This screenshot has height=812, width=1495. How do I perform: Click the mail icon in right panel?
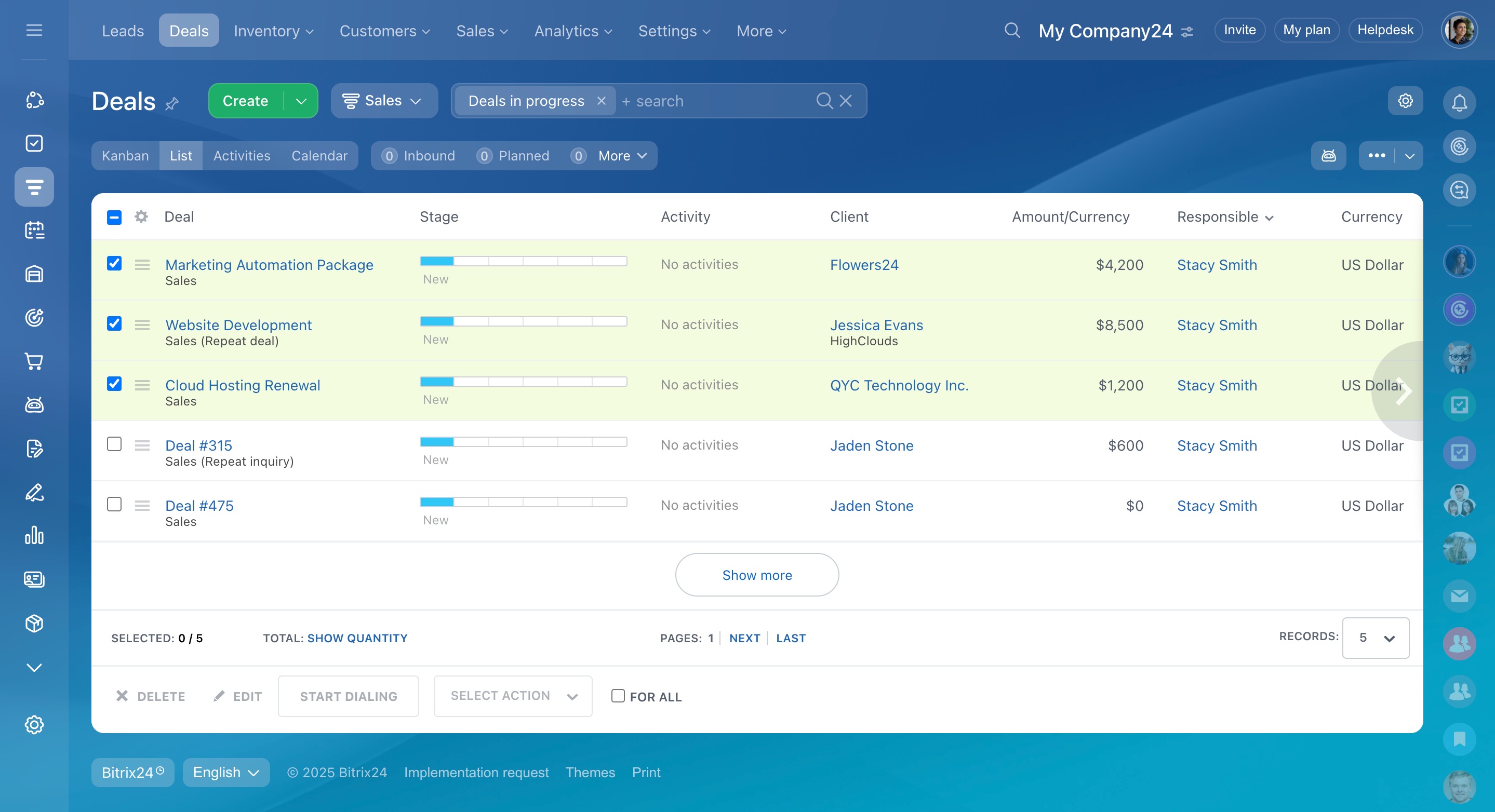point(1459,596)
